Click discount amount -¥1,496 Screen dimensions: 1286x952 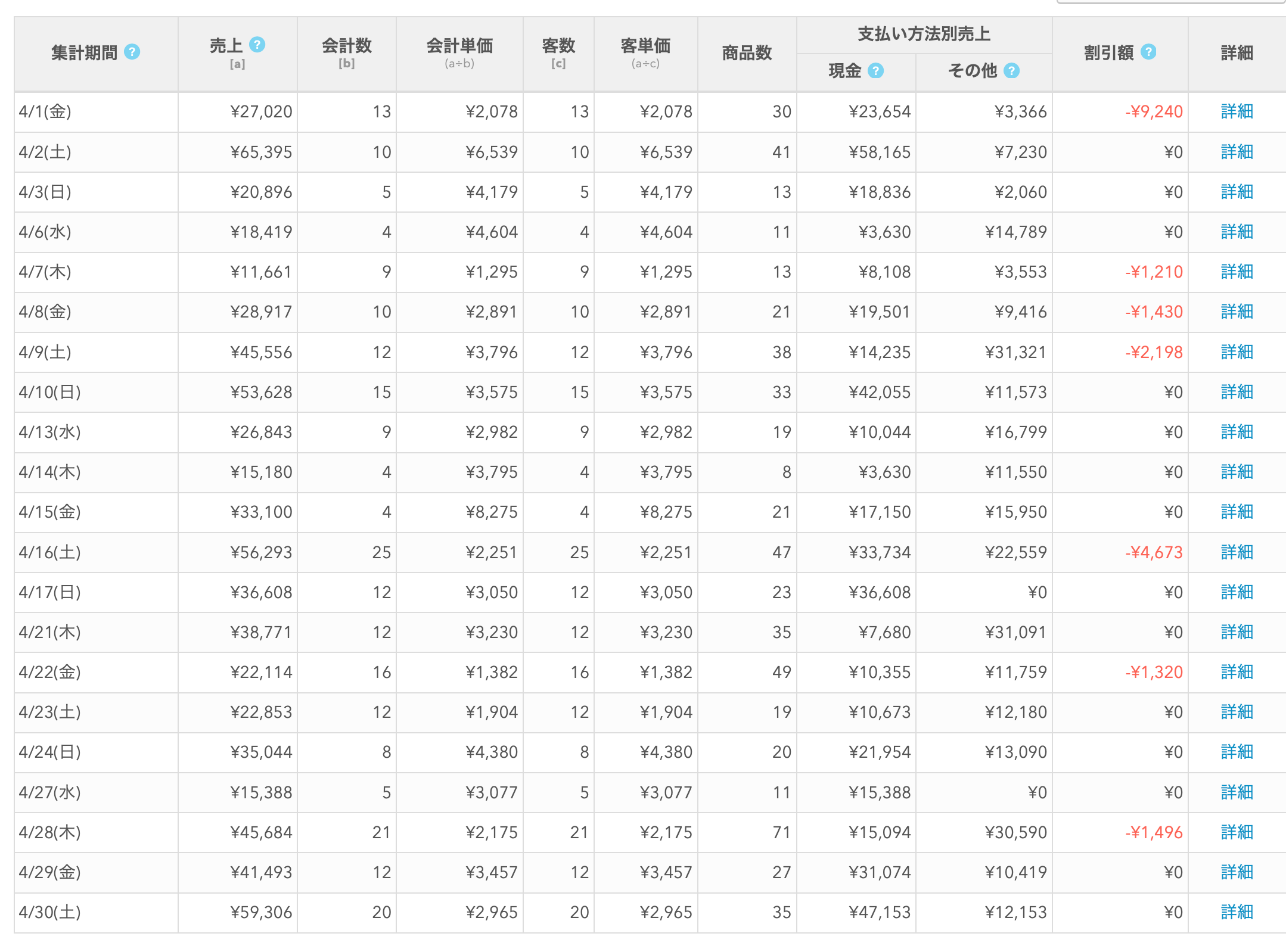point(1154,832)
